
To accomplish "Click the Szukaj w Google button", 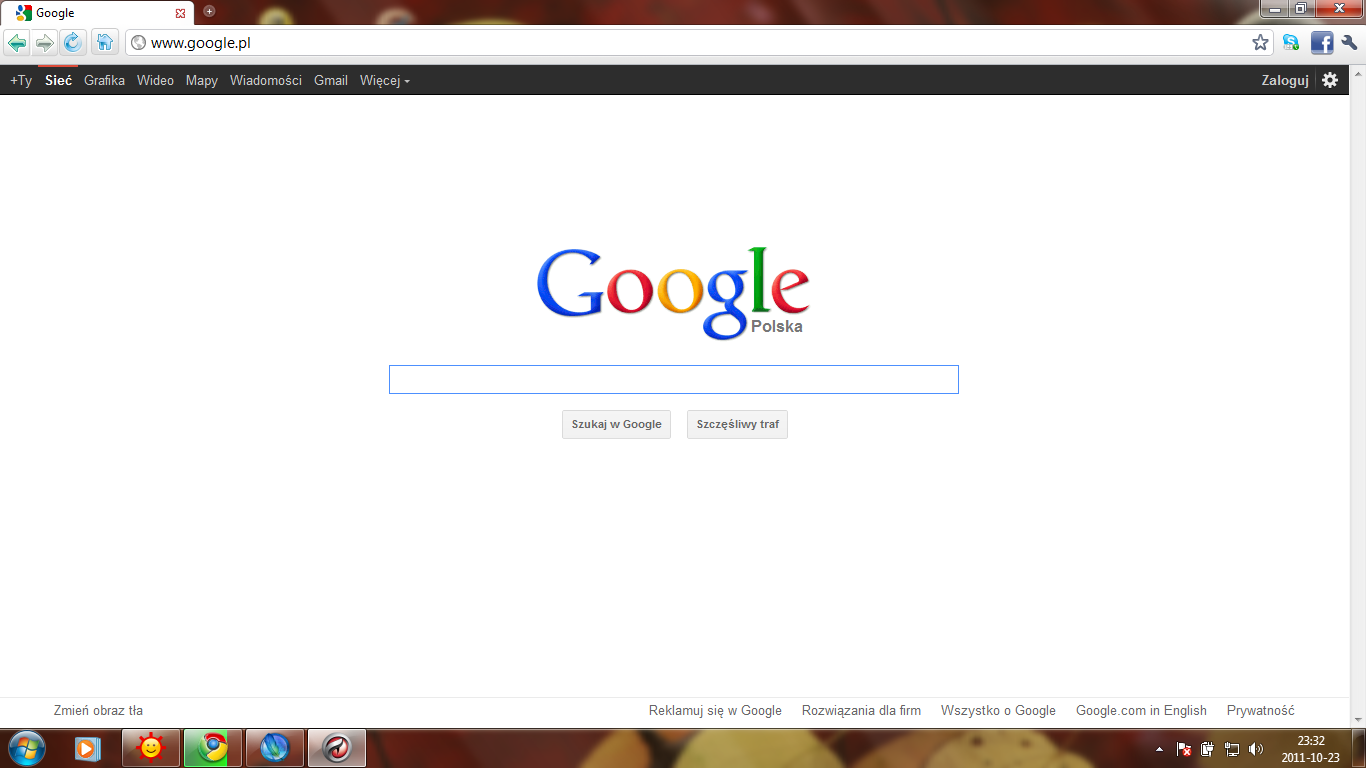I will (x=616, y=424).
